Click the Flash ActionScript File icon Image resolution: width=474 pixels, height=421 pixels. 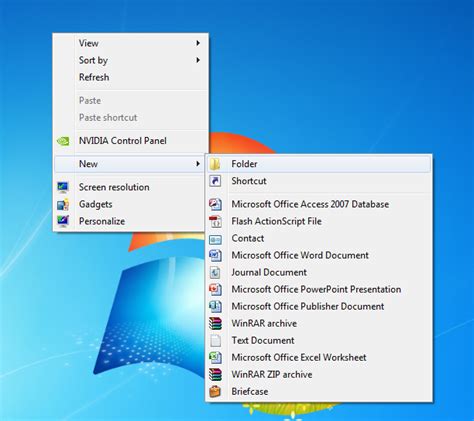(215, 221)
